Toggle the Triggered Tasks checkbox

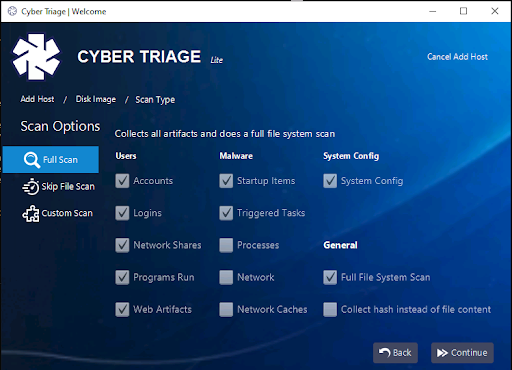(226, 213)
